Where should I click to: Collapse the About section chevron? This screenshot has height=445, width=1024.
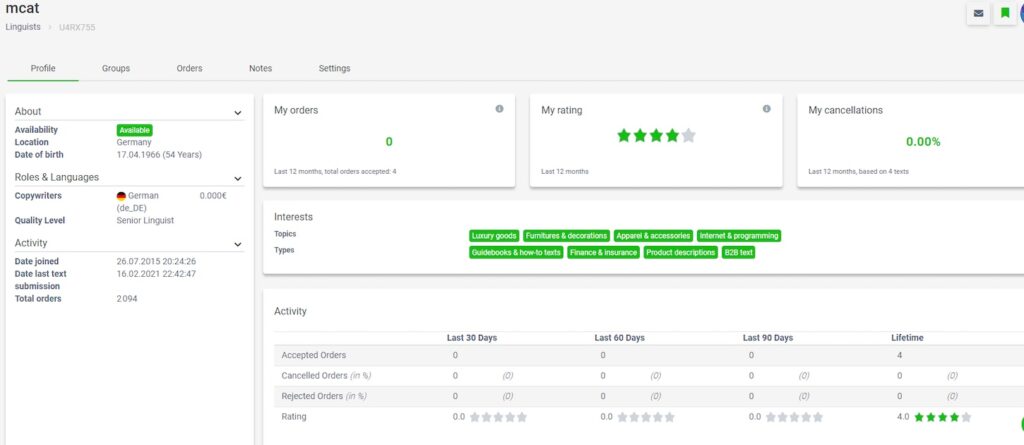coord(238,113)
